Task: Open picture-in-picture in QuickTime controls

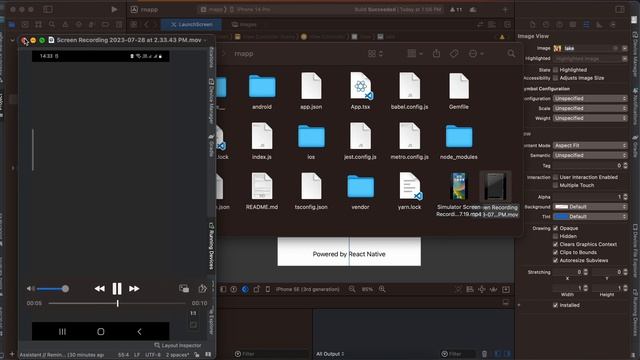Action: (x=184, y=289)
